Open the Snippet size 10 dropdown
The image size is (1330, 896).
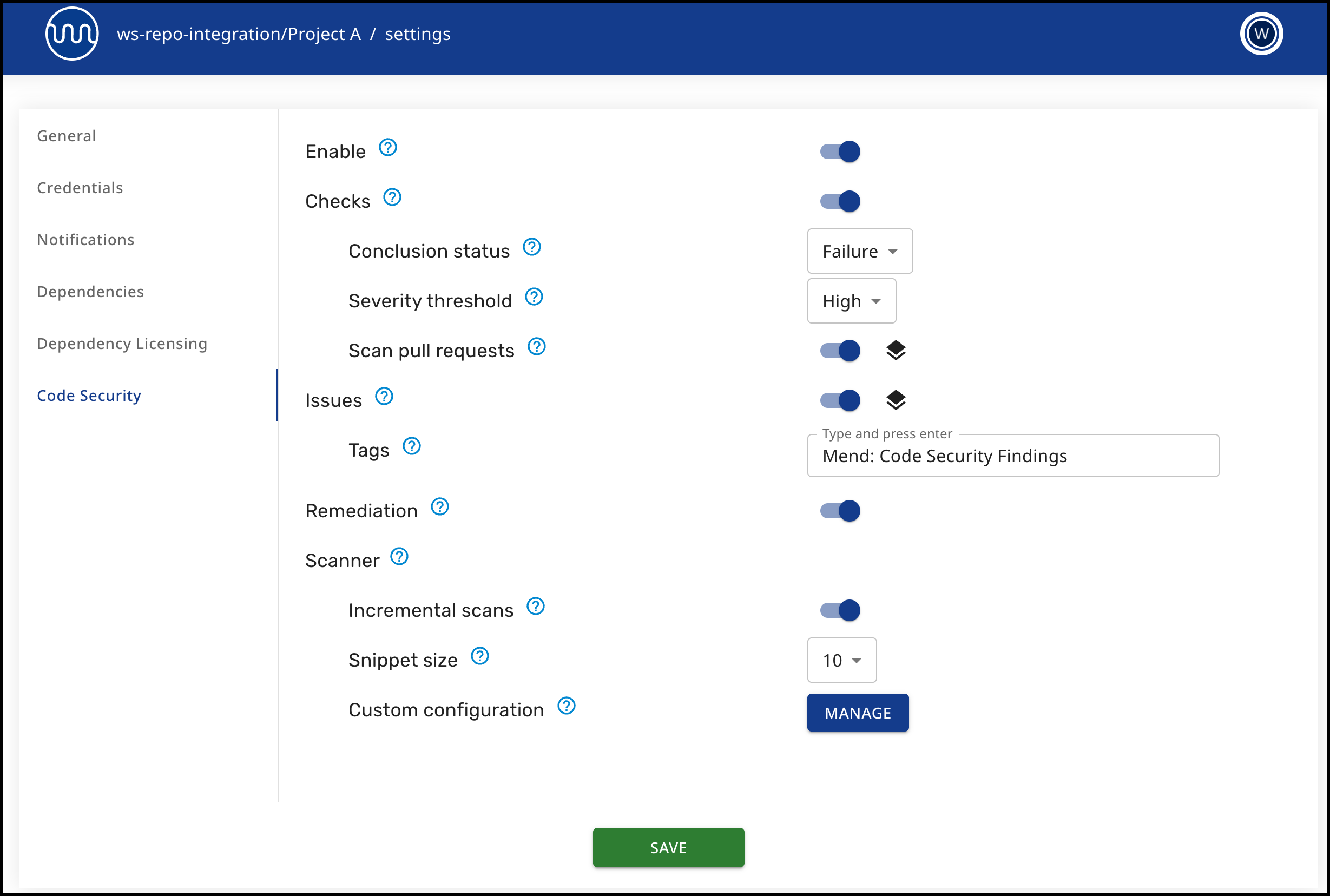coord(841,660)
